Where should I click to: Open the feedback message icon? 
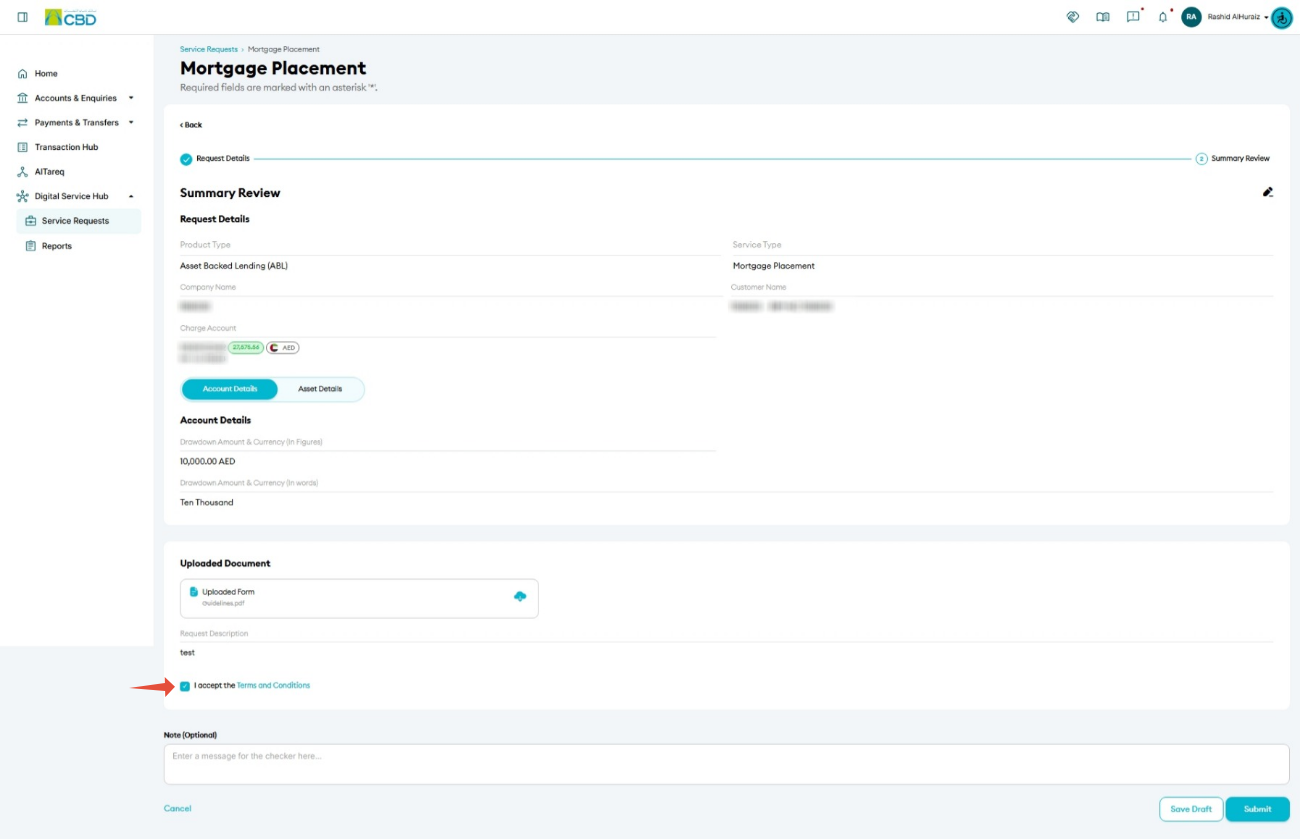pos(1133,17)
